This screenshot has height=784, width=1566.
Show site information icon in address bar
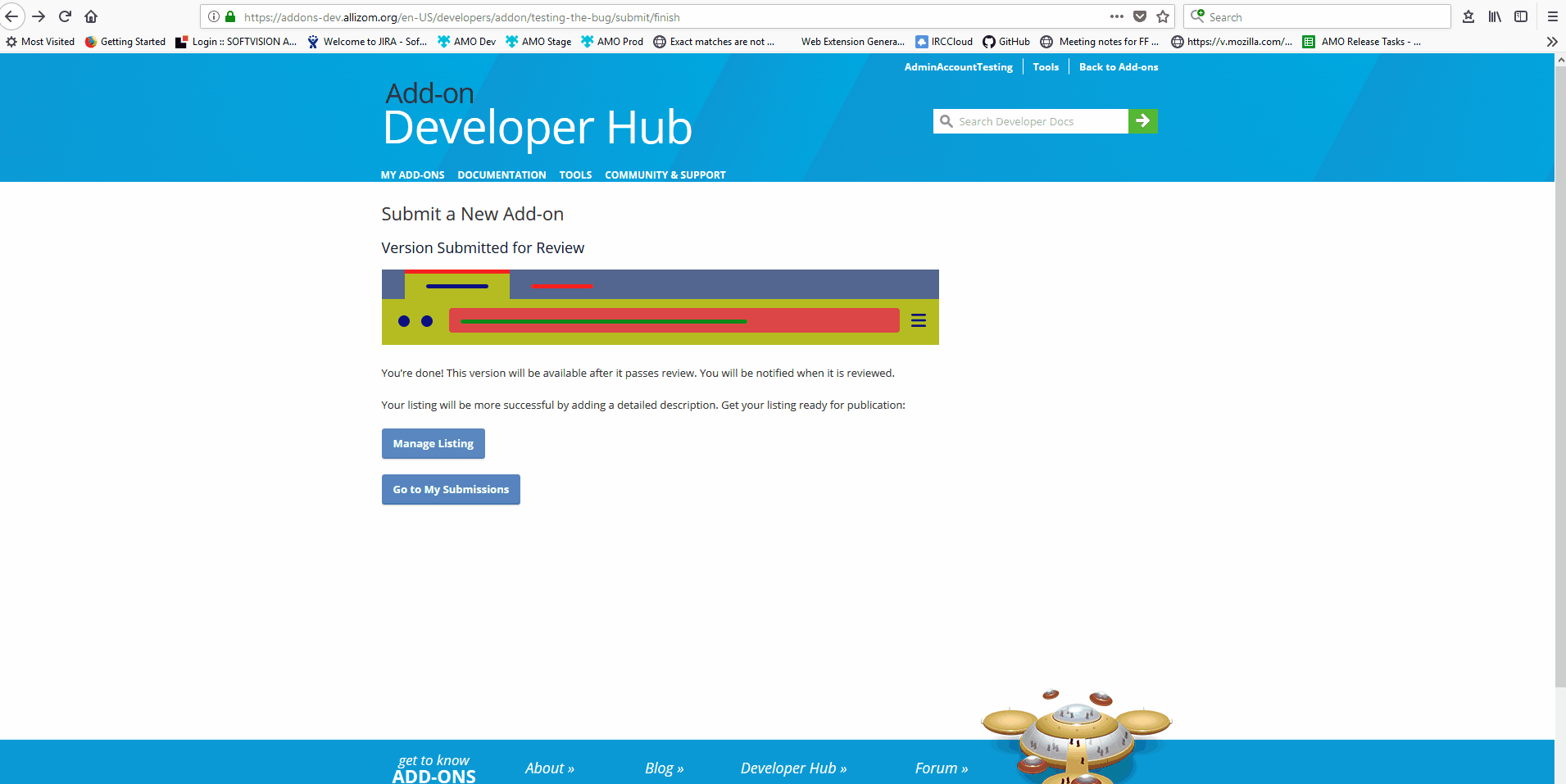click(214, 16)
